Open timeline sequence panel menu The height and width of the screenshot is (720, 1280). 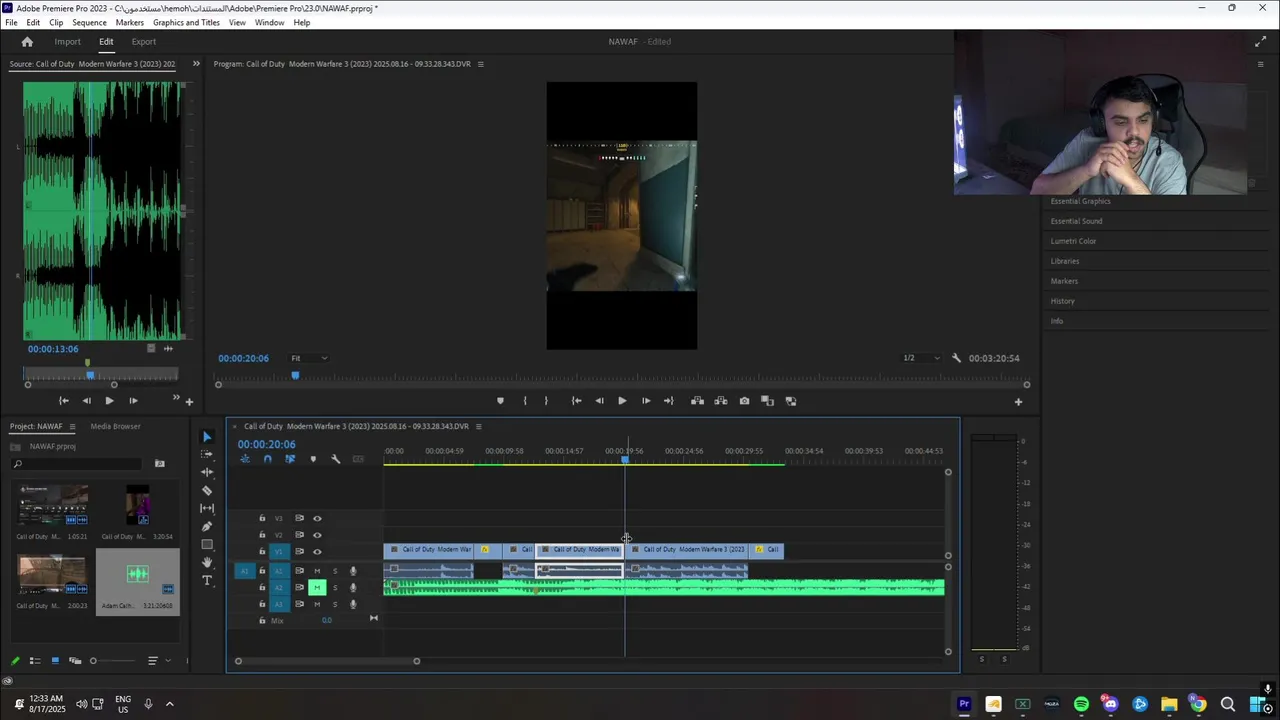point(478,427)
